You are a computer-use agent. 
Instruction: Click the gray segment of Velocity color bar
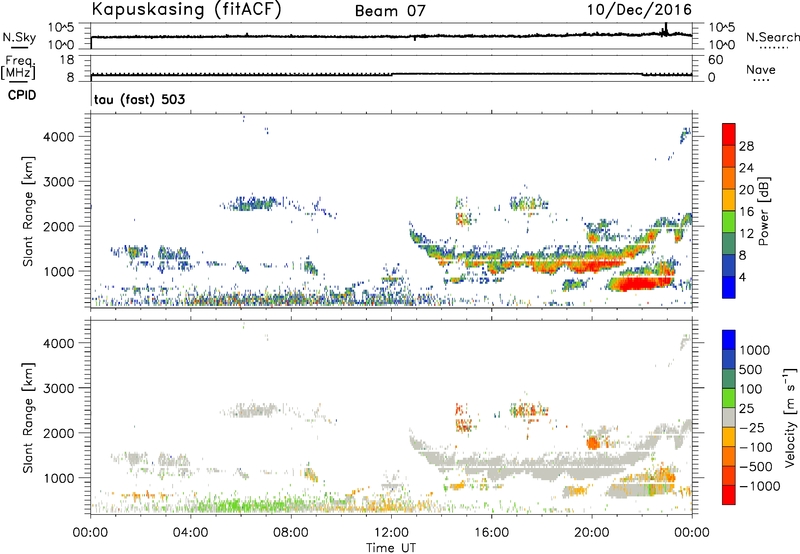[x=729, y=417]
